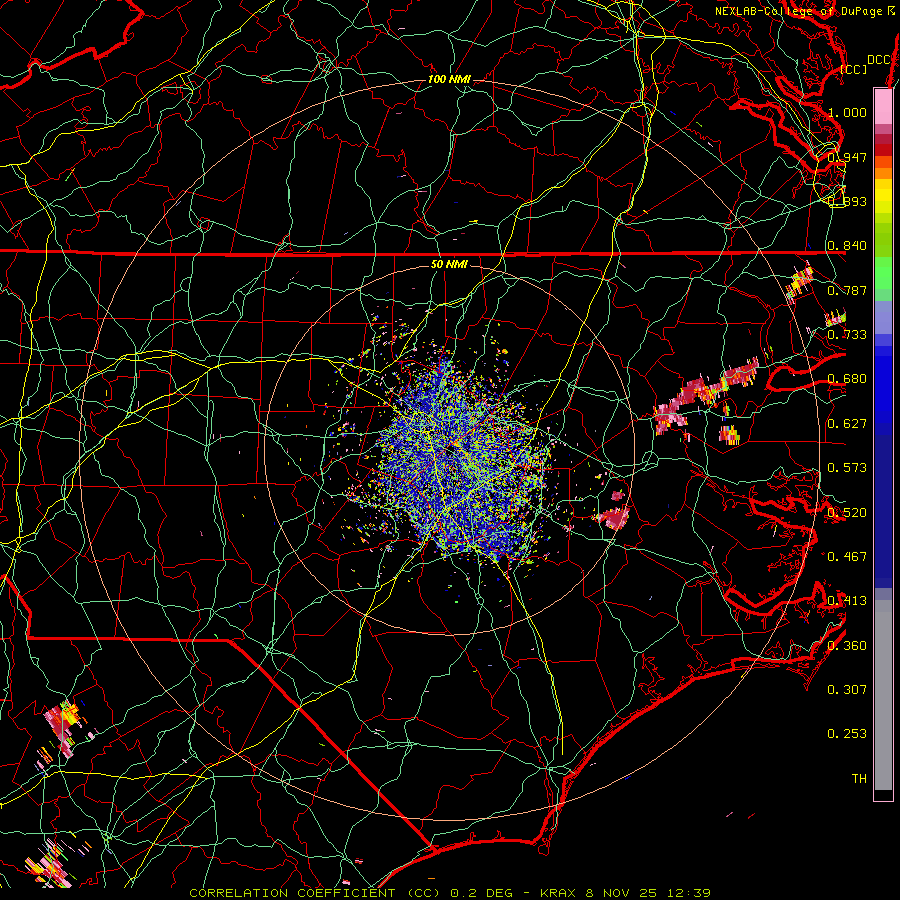Pick the red swatch beside 0.947

coord(883,150)
